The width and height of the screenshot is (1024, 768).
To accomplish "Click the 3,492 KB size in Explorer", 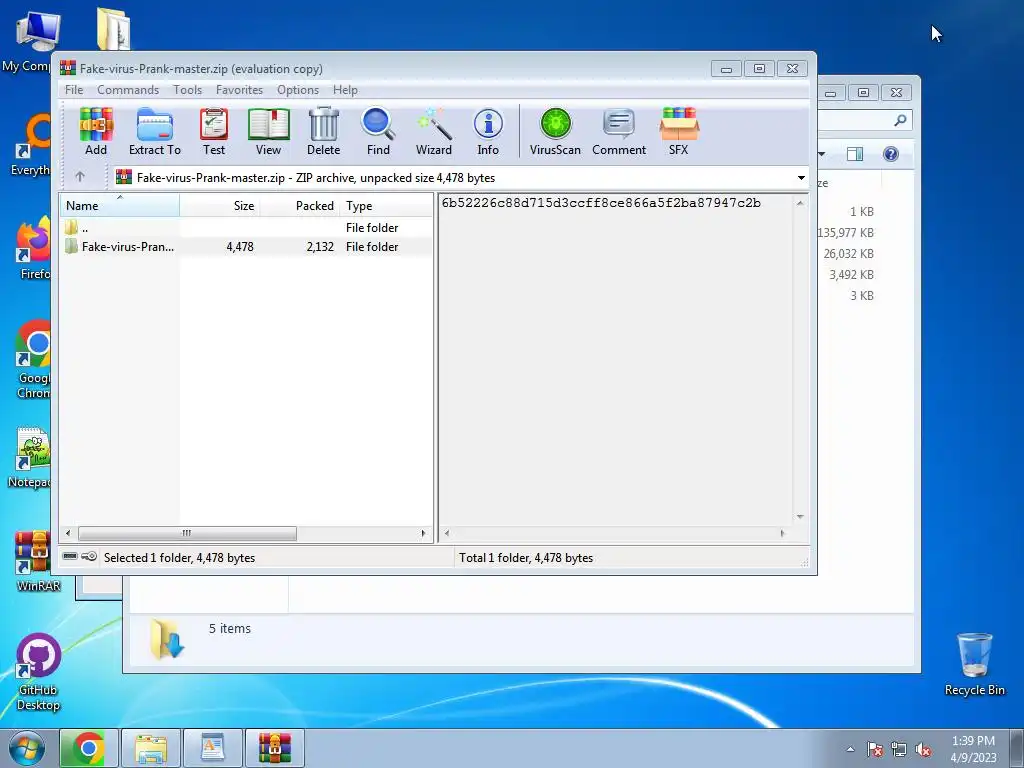I will coord(852,274).
